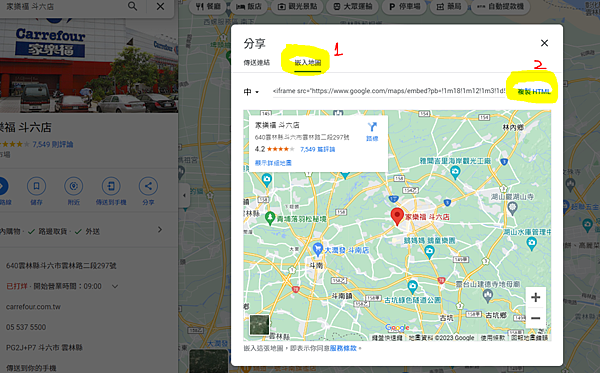Click the search magnifier icon
This screenshot has height=373, width=600.
132,7
